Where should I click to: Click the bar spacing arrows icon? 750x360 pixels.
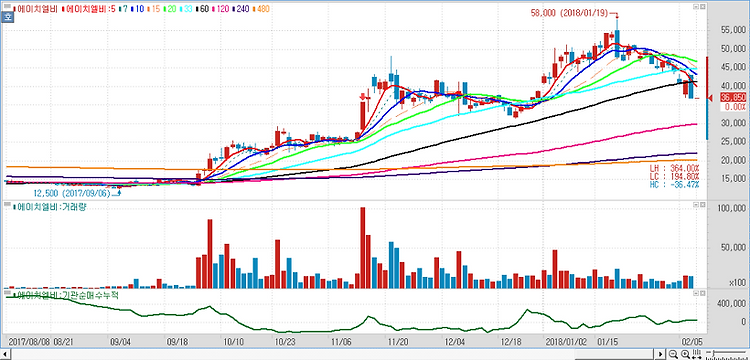coord(696,354)
